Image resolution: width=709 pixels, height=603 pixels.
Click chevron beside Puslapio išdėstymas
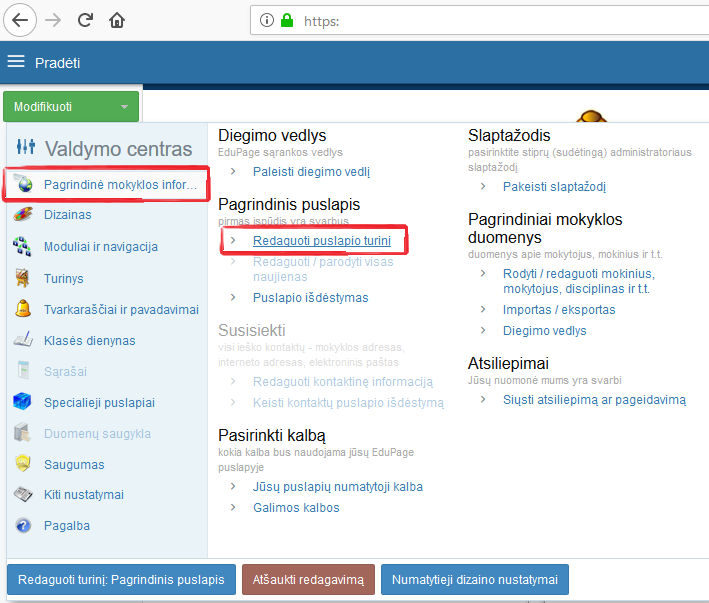[233, 297]
